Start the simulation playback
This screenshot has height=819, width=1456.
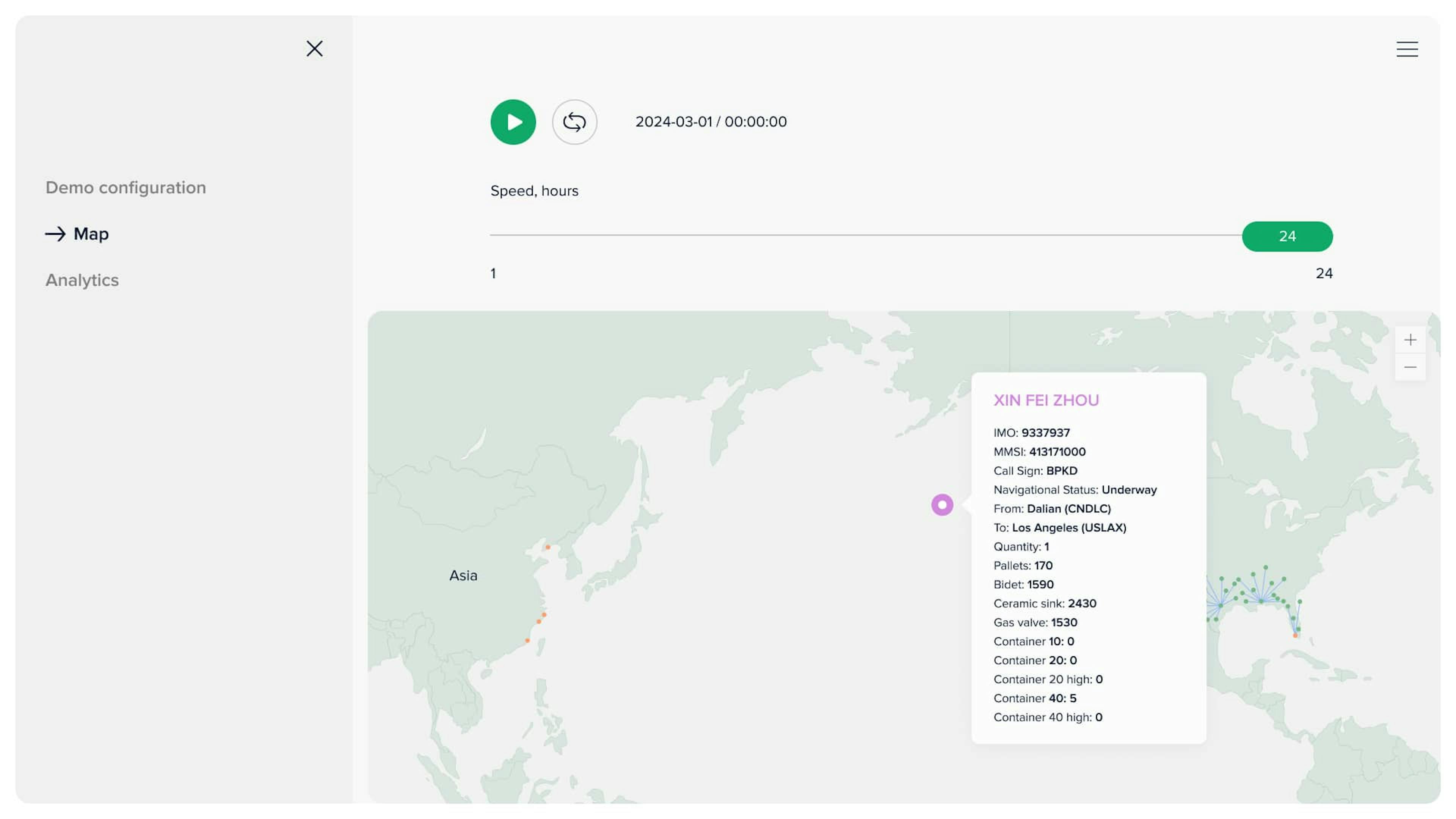(513, 122)
